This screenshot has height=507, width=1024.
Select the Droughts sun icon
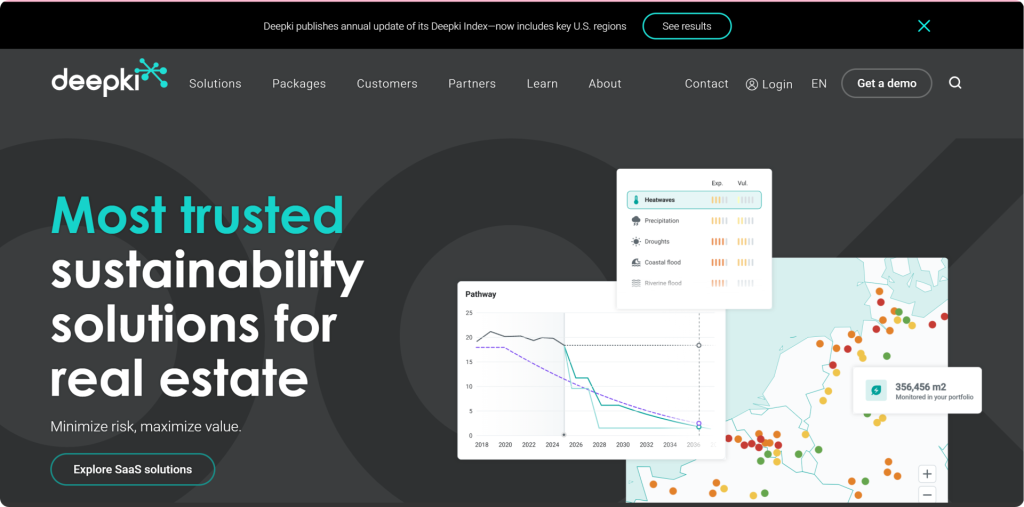point(635,242)
